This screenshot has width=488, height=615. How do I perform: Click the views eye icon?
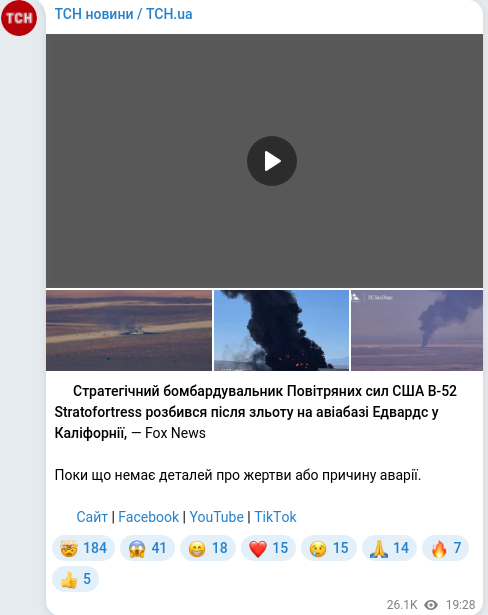click(x=431, y=605)
